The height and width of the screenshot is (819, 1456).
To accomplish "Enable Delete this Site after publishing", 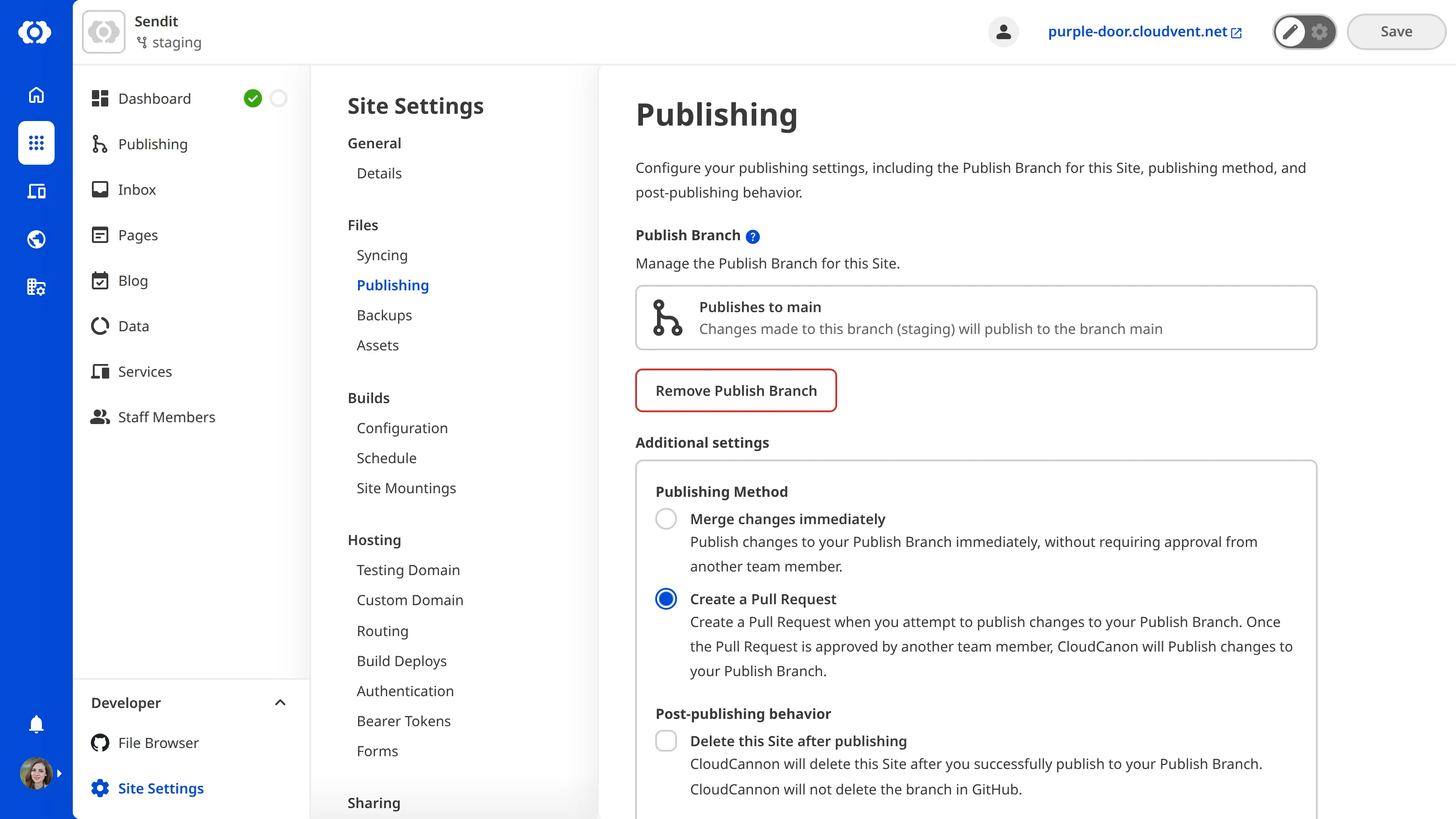I will click(666, 740).
